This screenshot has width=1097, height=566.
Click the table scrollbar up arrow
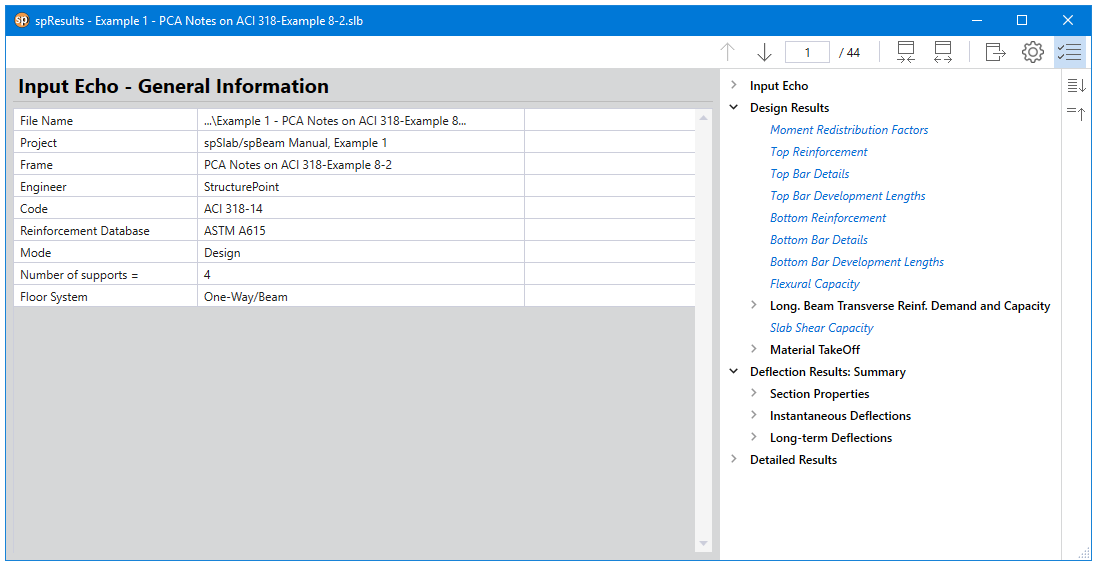[704, 118]
